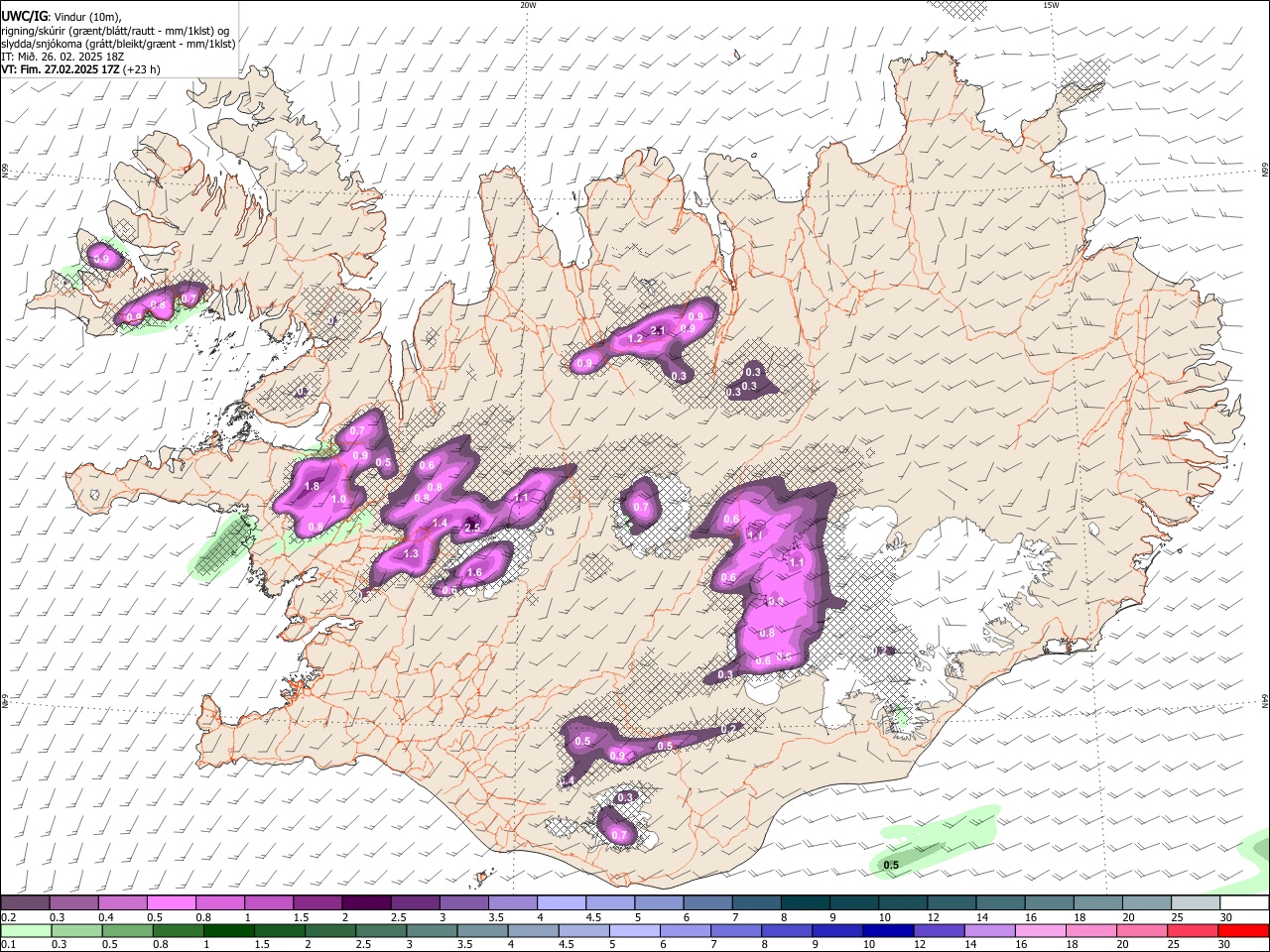The width and height of the screenshot is (1270, 952).
Task: Click the 20W longitude label at the top
Action: tap(528, 5)
